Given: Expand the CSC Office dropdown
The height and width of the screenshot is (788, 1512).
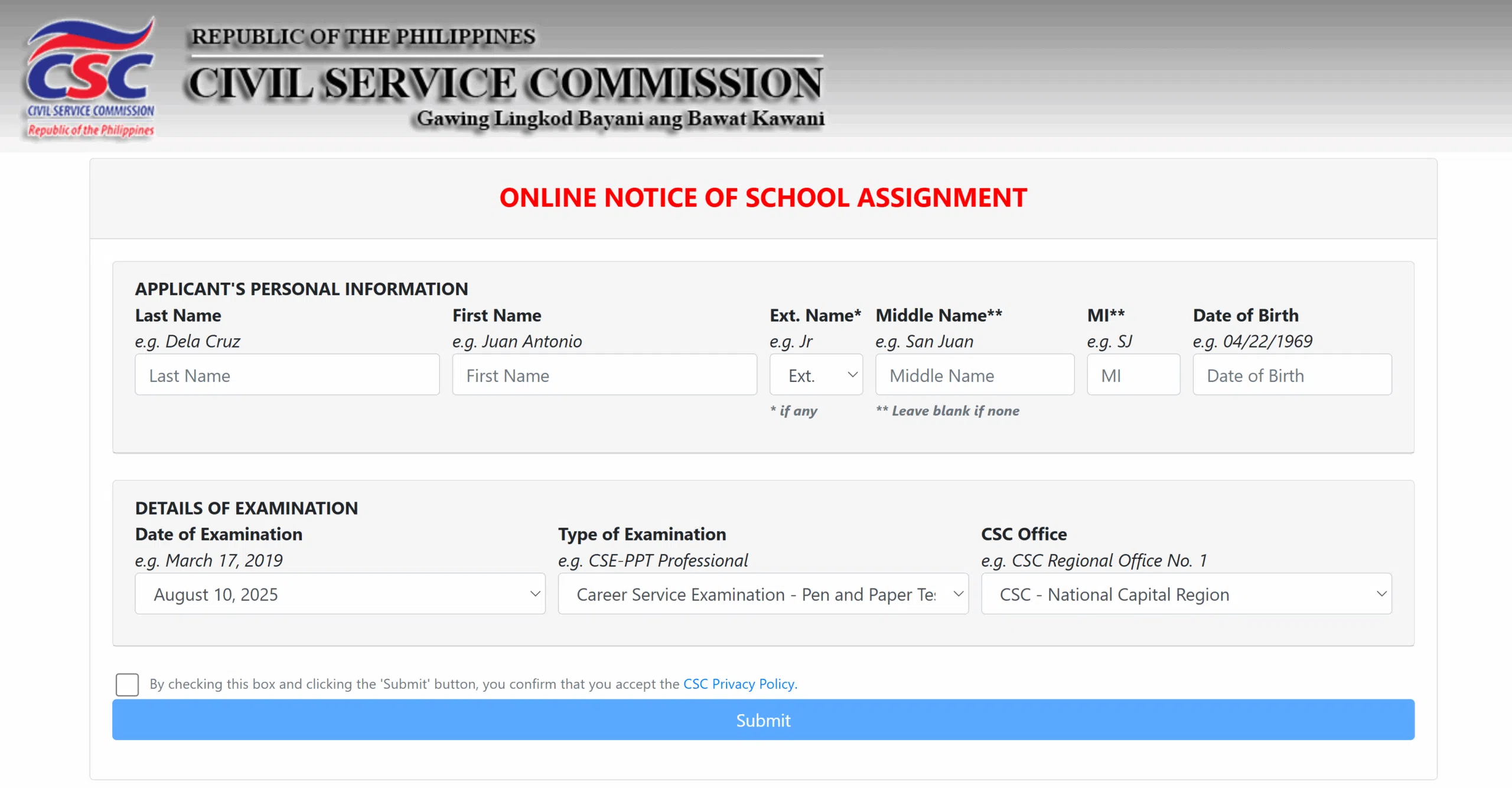Looking at the screenshot, I should click(1186, 594).
